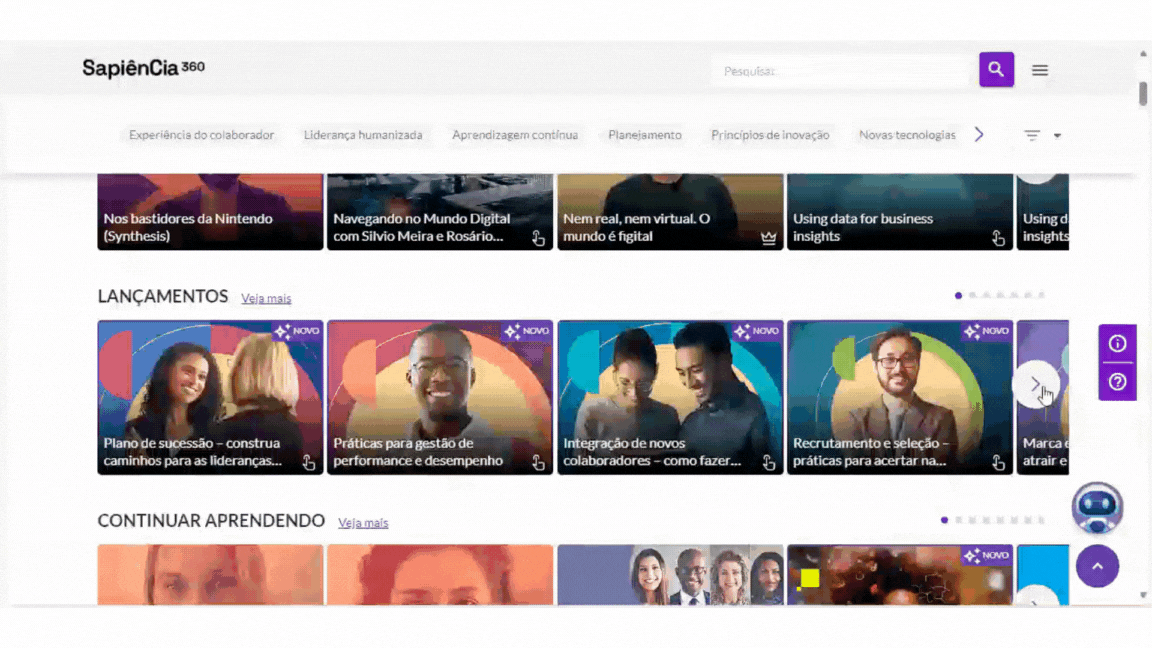Open Nos bastidores da Nintendo card
1152x648 pixels.
click(210, 212)
